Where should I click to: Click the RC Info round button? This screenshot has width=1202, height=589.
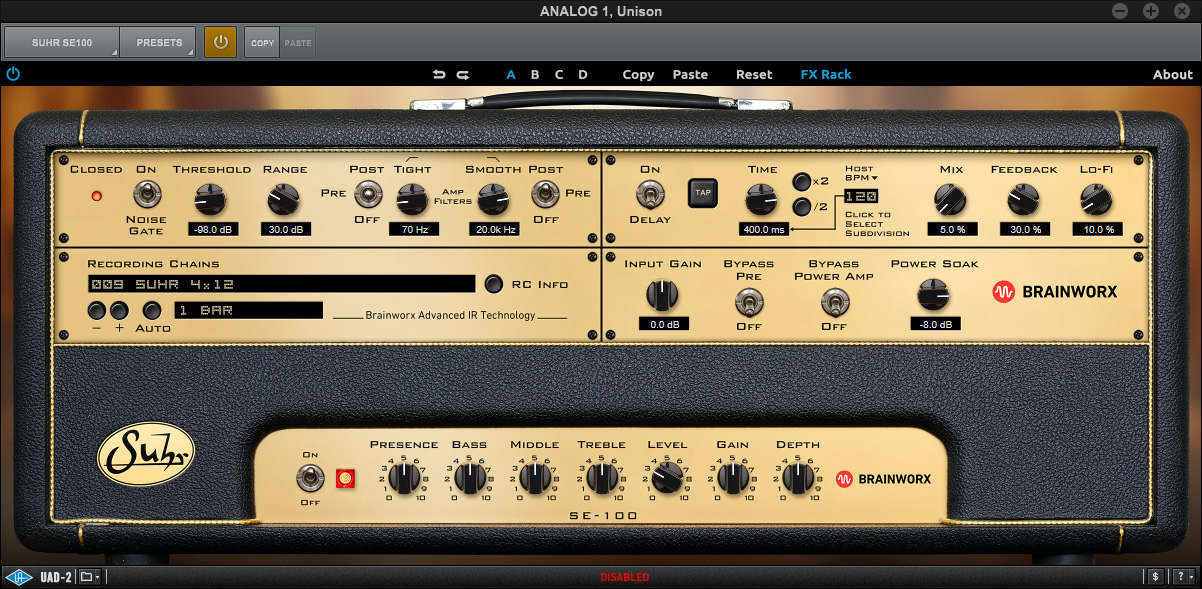pos(494,283)
